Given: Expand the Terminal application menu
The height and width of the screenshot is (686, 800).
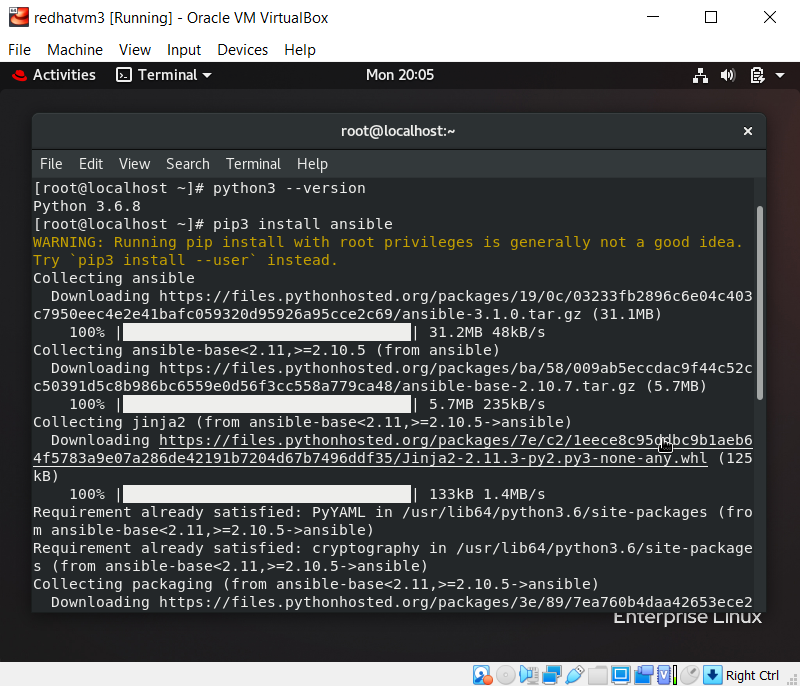Looking at the screenshot, I should [164, 75].
